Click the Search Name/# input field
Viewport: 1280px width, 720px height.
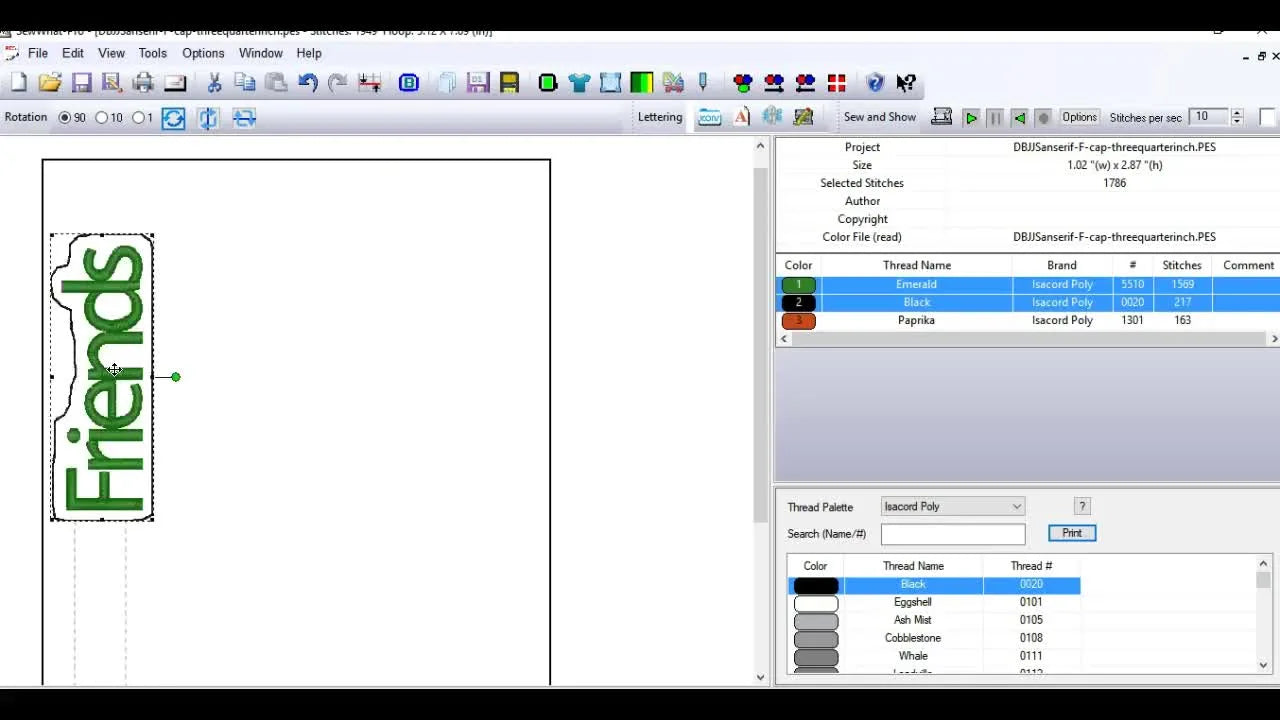pos(953,534)
